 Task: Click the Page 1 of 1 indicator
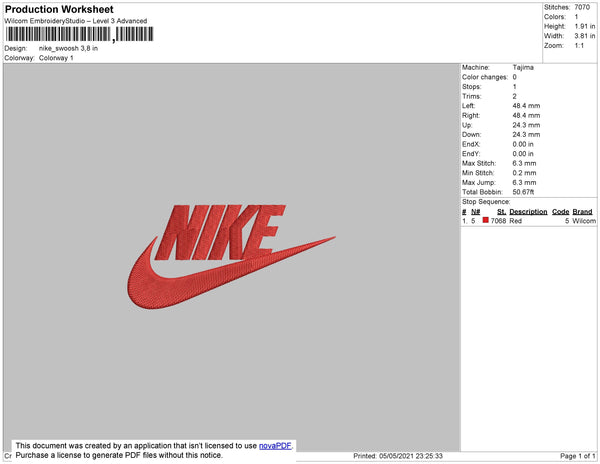(578, 456)
